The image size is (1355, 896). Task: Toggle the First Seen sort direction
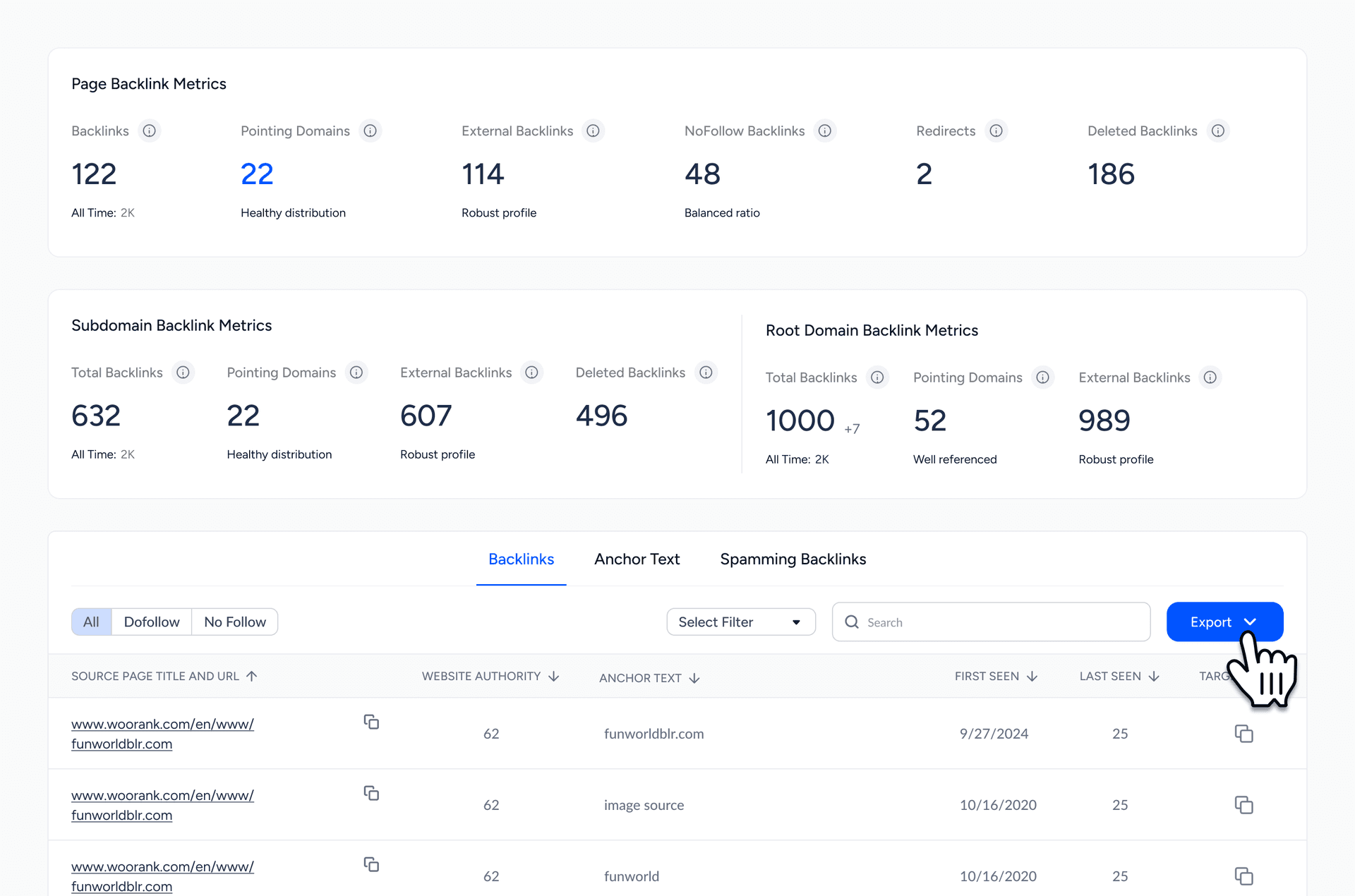[1033, 676]
